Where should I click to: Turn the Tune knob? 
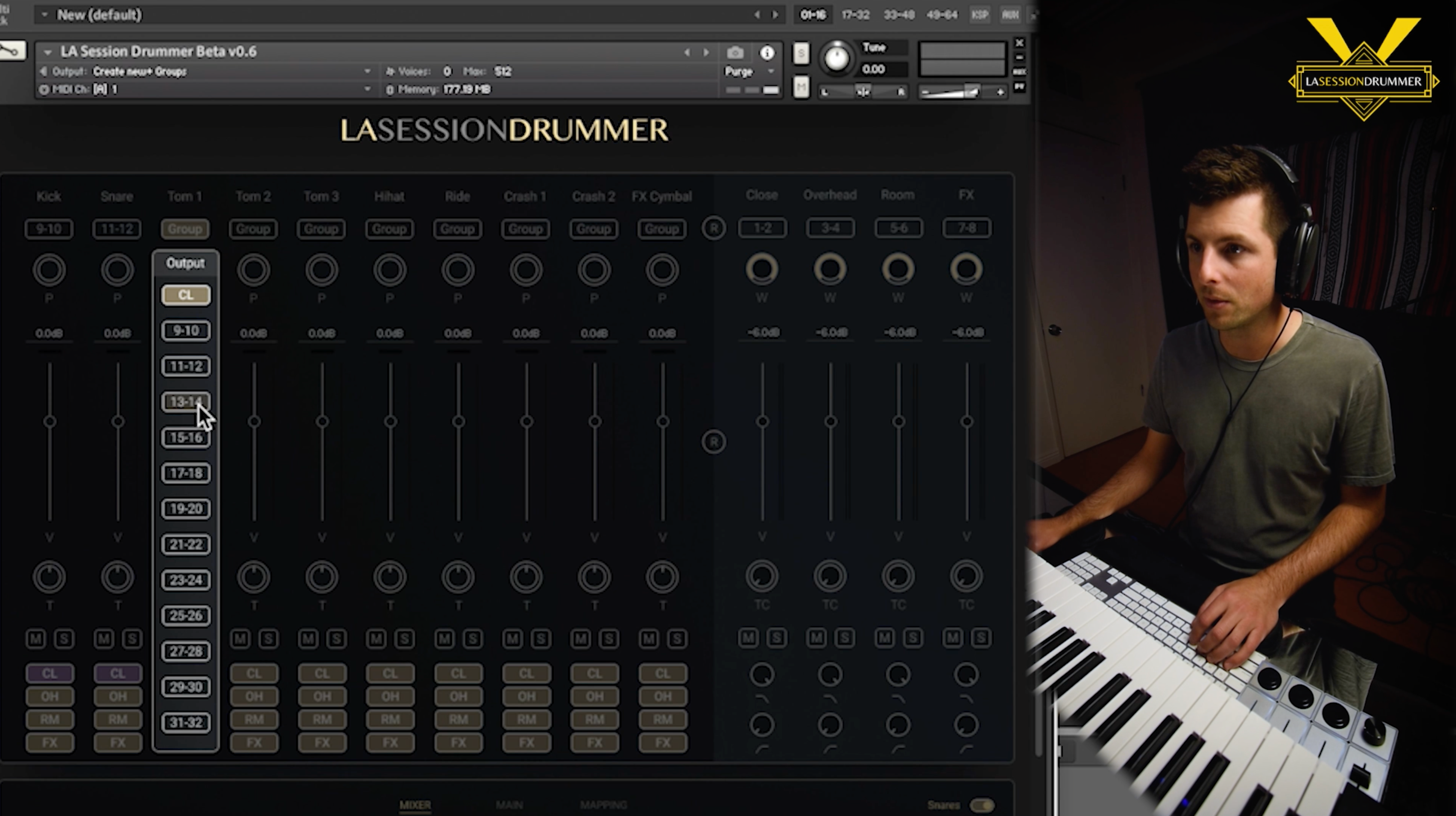tap(837, 58)
